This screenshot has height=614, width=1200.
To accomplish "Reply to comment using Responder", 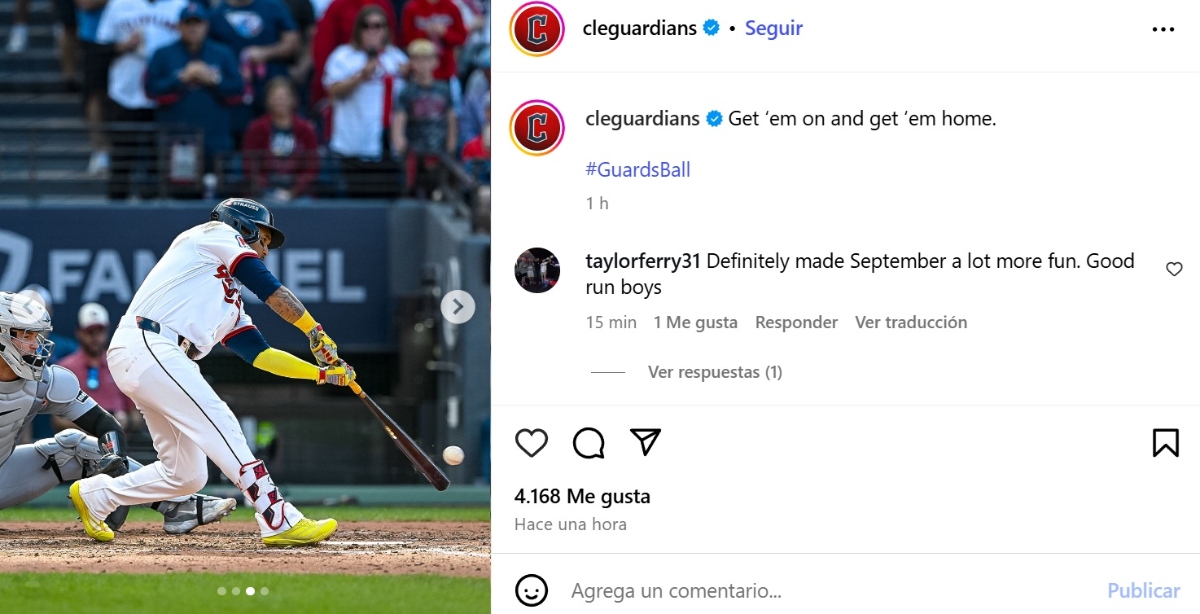I will (796, 322).
